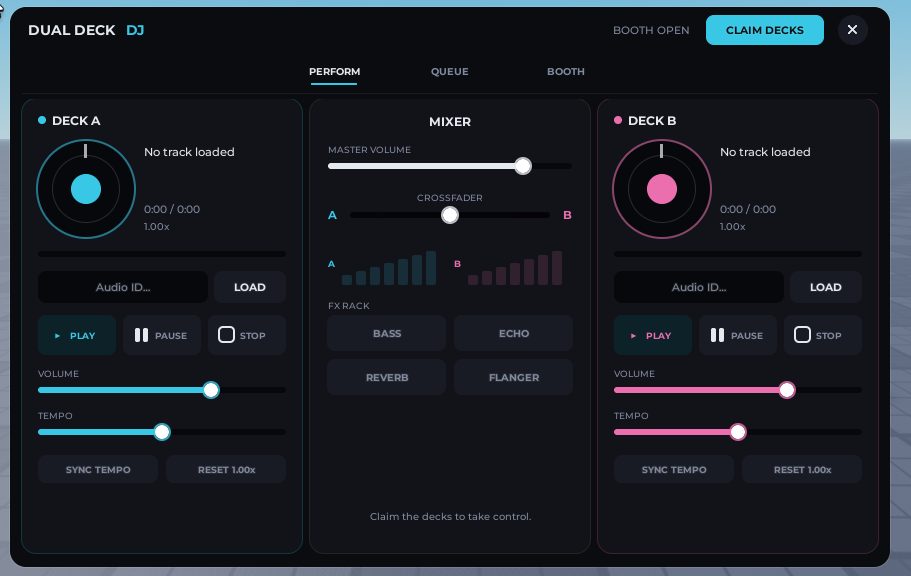Click Deck A's 0:00 / 0:00 time readout
Image resolution: width=911 pixels, height=576 pixels.
click(172, 209)
